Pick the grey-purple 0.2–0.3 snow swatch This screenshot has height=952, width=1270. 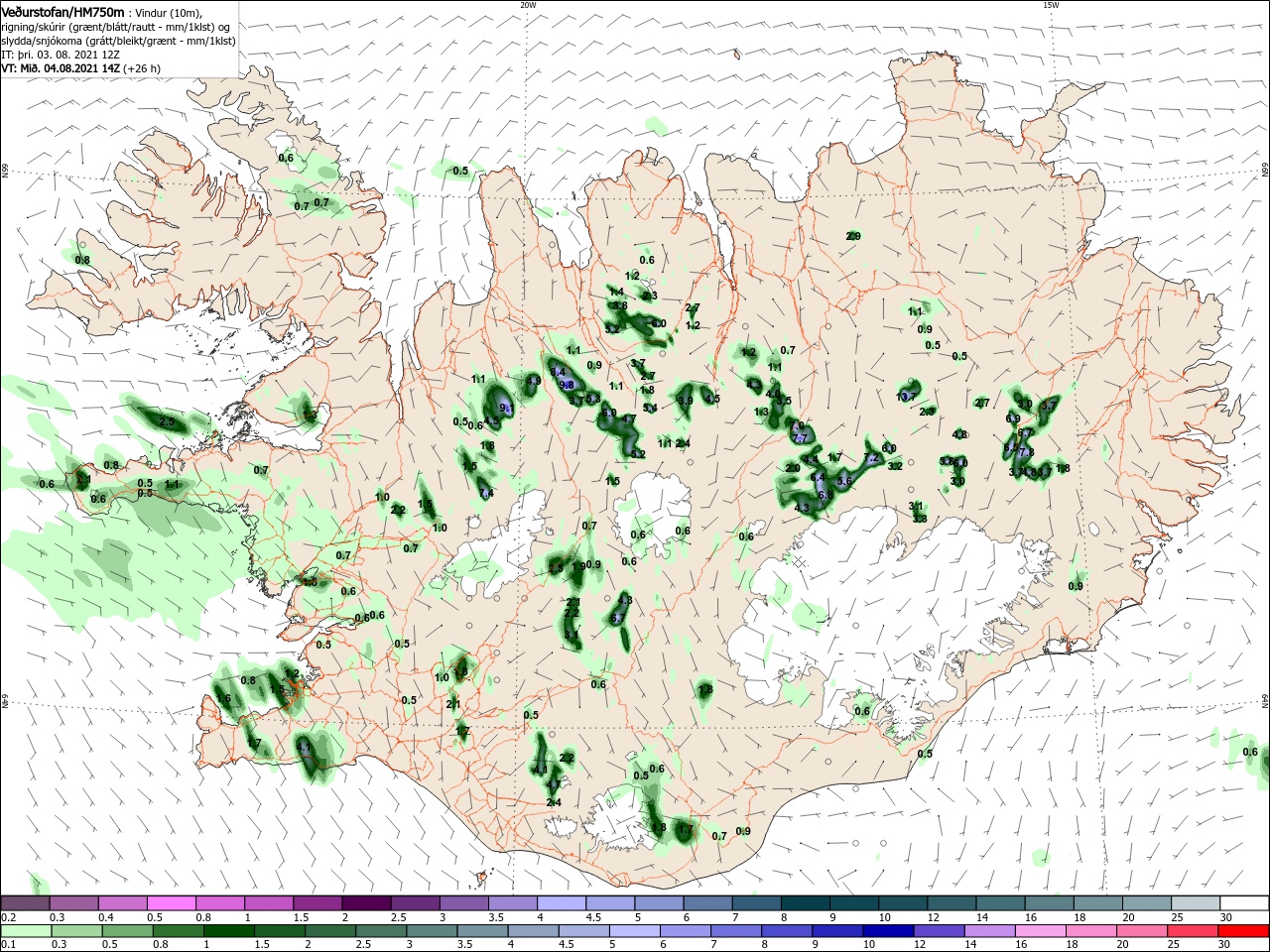pyautogui.click(x=25, y=903)
